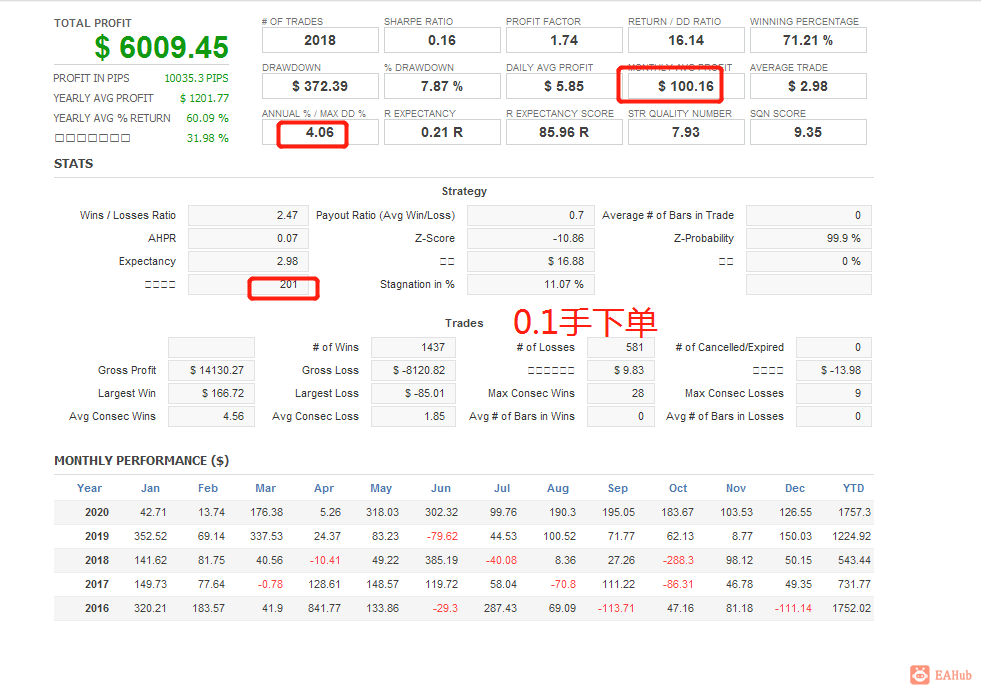Click the Annual % / Max DD 4.06 value
Viewport: 981px width, 690px height.
320,133
